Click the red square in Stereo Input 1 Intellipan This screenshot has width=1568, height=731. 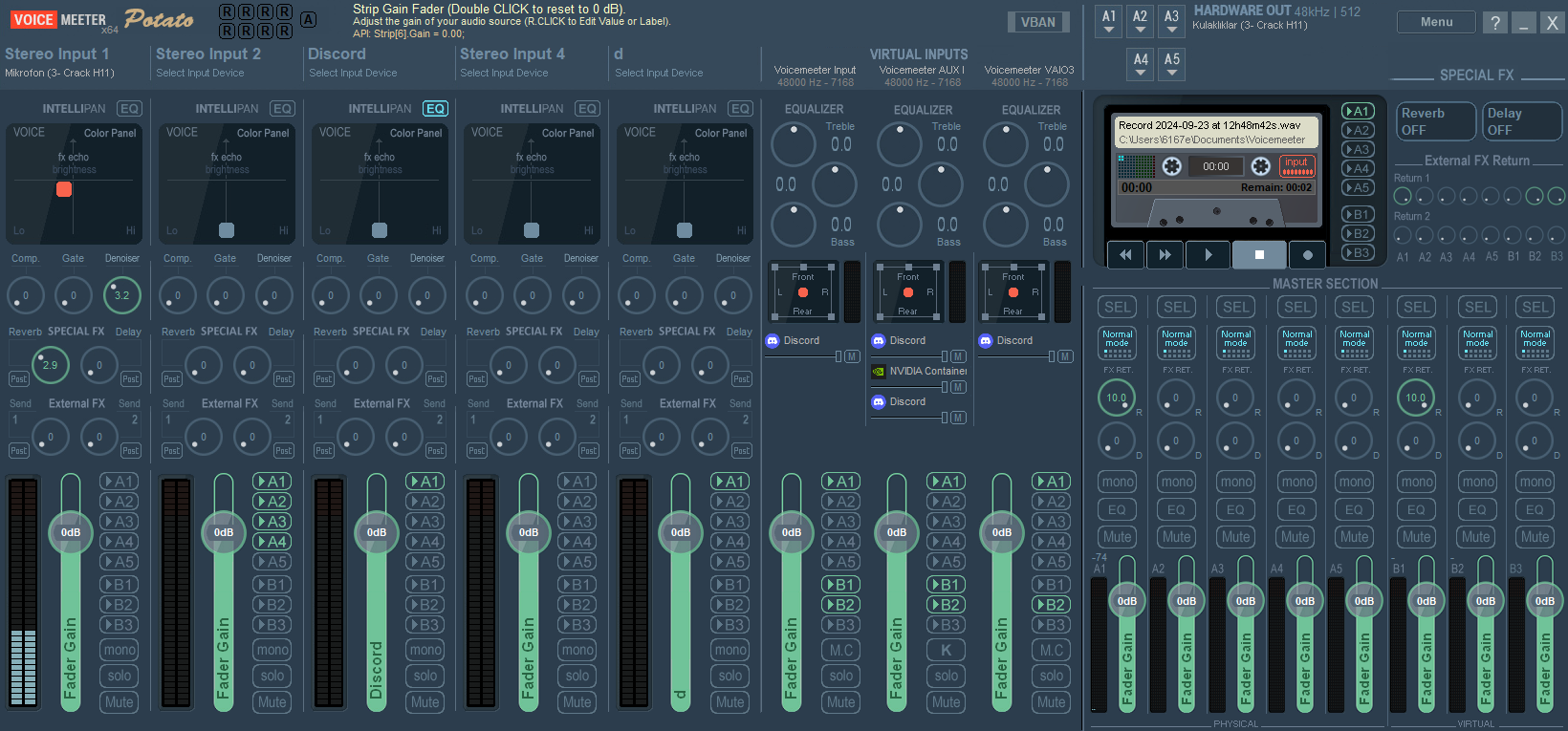coord(64,189)
